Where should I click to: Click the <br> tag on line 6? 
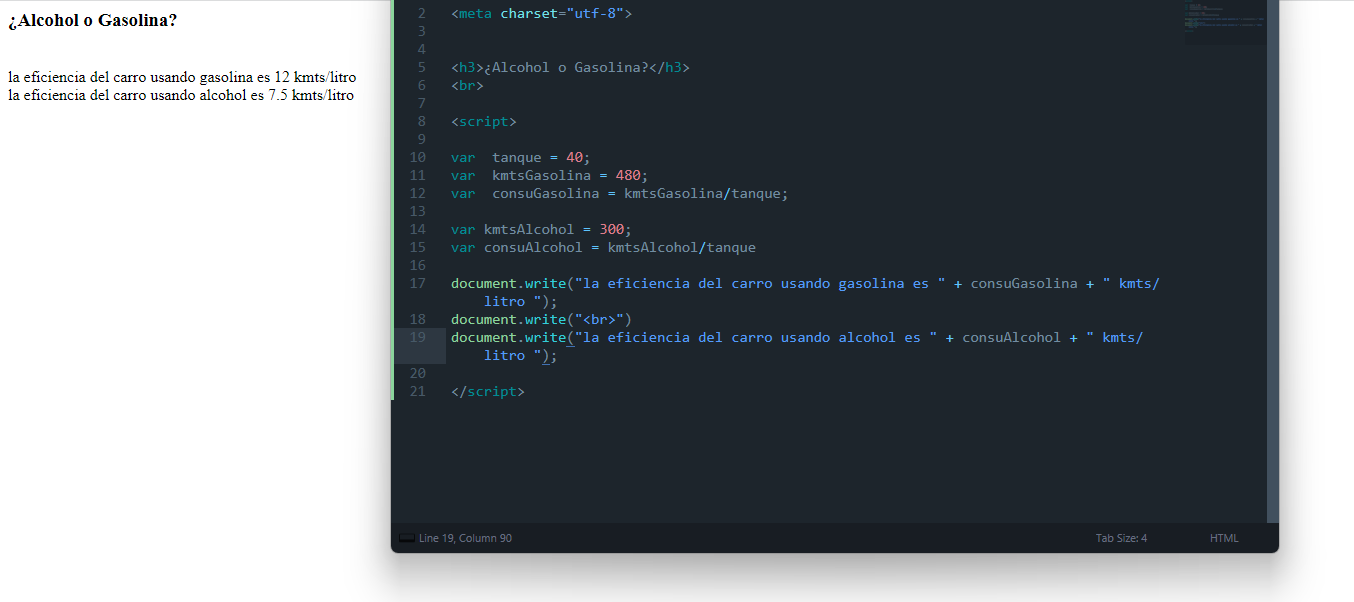[467, 85]
